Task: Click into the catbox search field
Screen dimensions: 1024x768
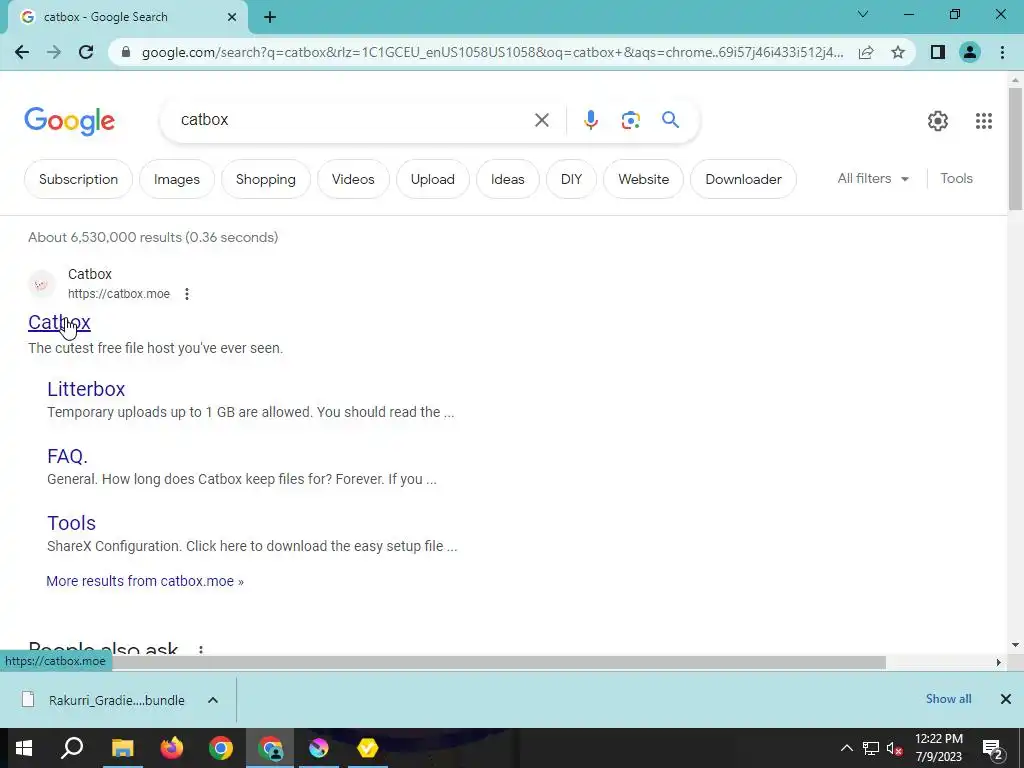Action: [x=349, y=120]
